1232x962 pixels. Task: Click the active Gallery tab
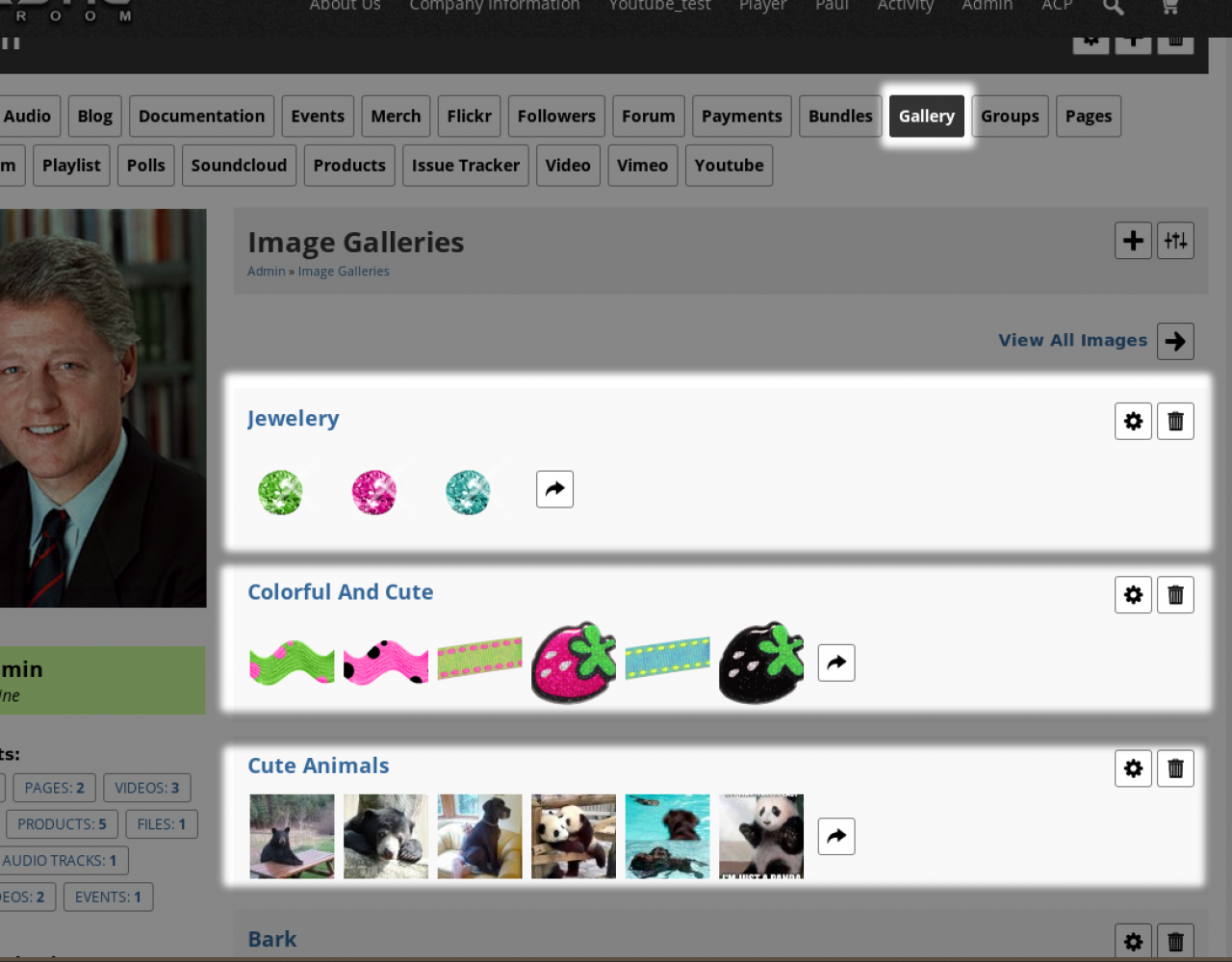(927, 117)
